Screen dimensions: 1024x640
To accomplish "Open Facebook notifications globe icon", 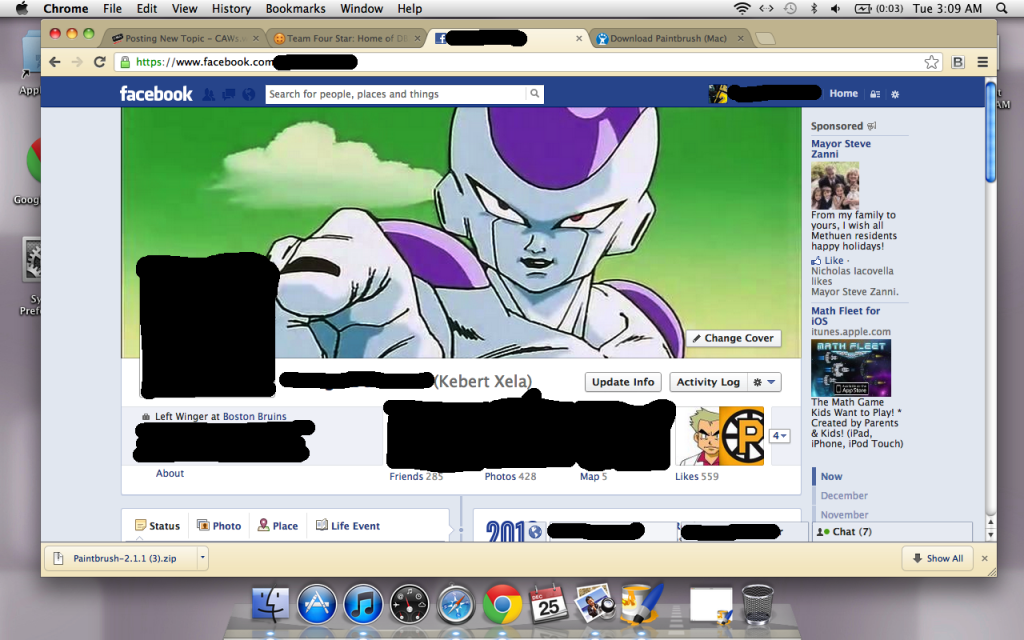I will 249,95.
